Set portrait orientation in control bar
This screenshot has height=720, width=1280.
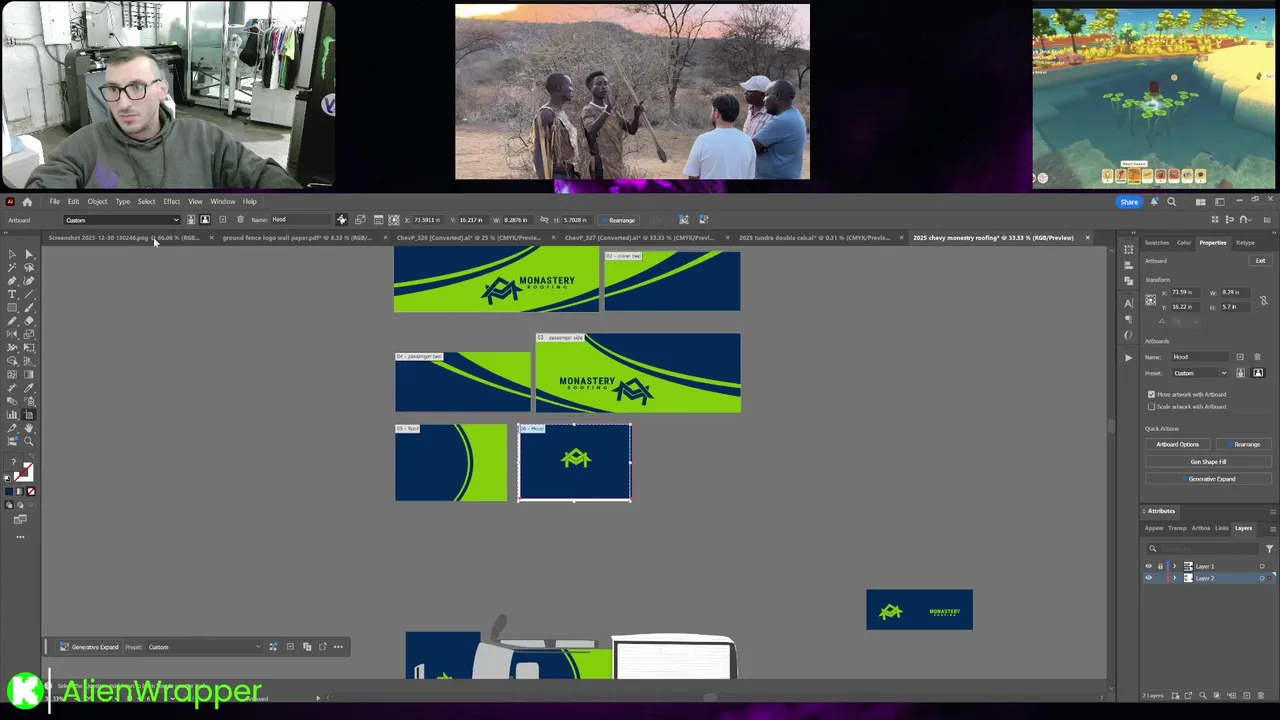191,220
